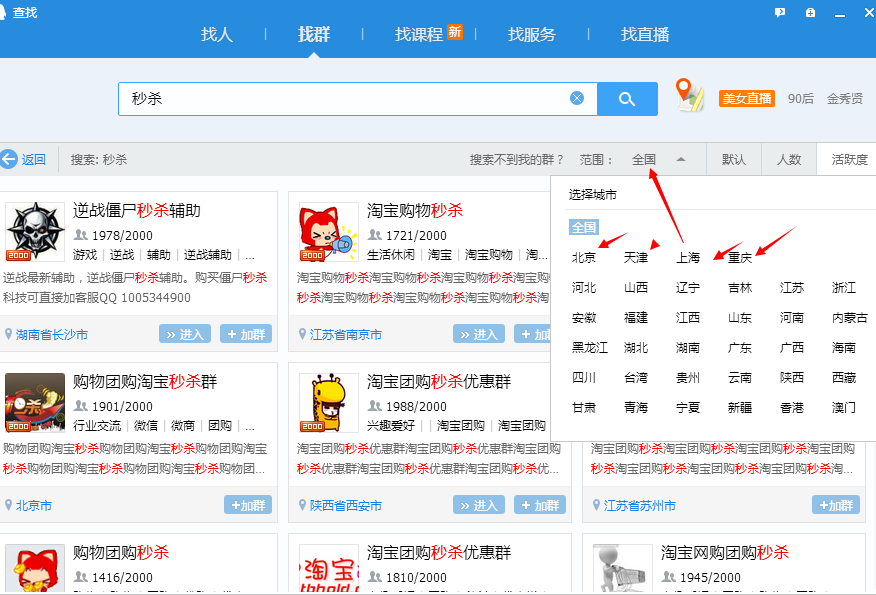Select 四川 province
876x595 pixels.
pyautogui.click(x=584, y=378)
